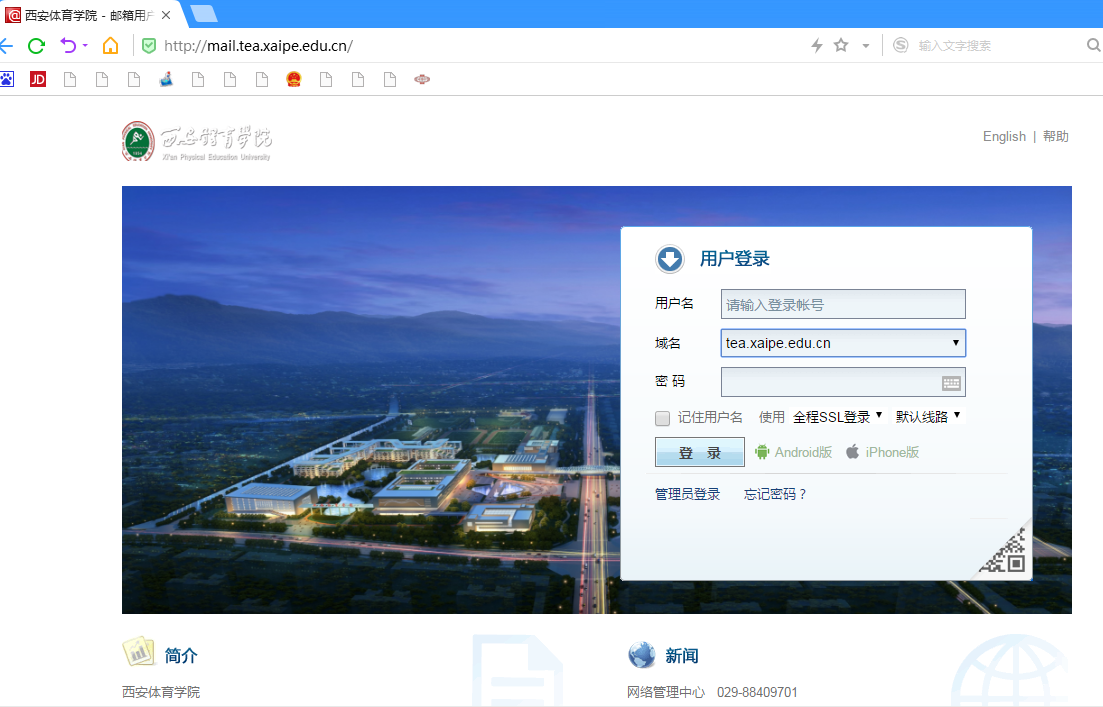
Task: Open the JD bookmark icon
Action: pyautogui.click(x=38, y=79)
